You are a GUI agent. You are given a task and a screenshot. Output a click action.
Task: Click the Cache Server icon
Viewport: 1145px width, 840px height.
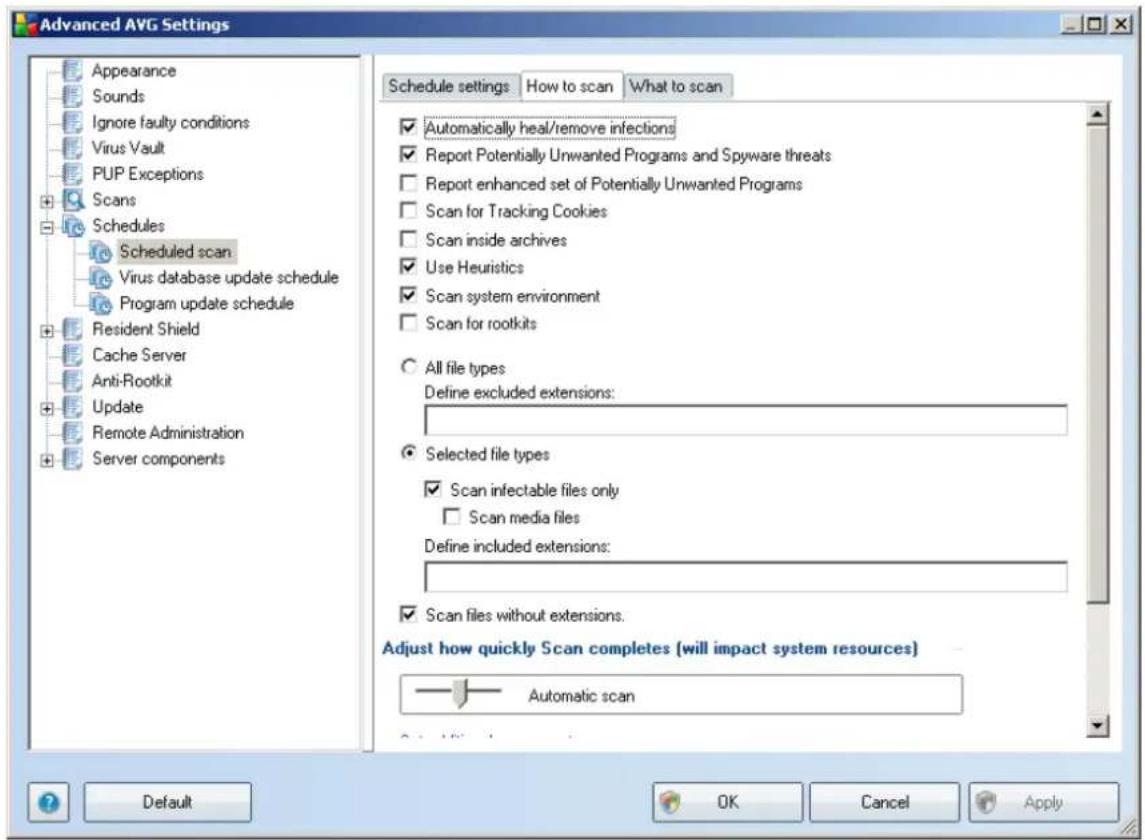point(72,355)
